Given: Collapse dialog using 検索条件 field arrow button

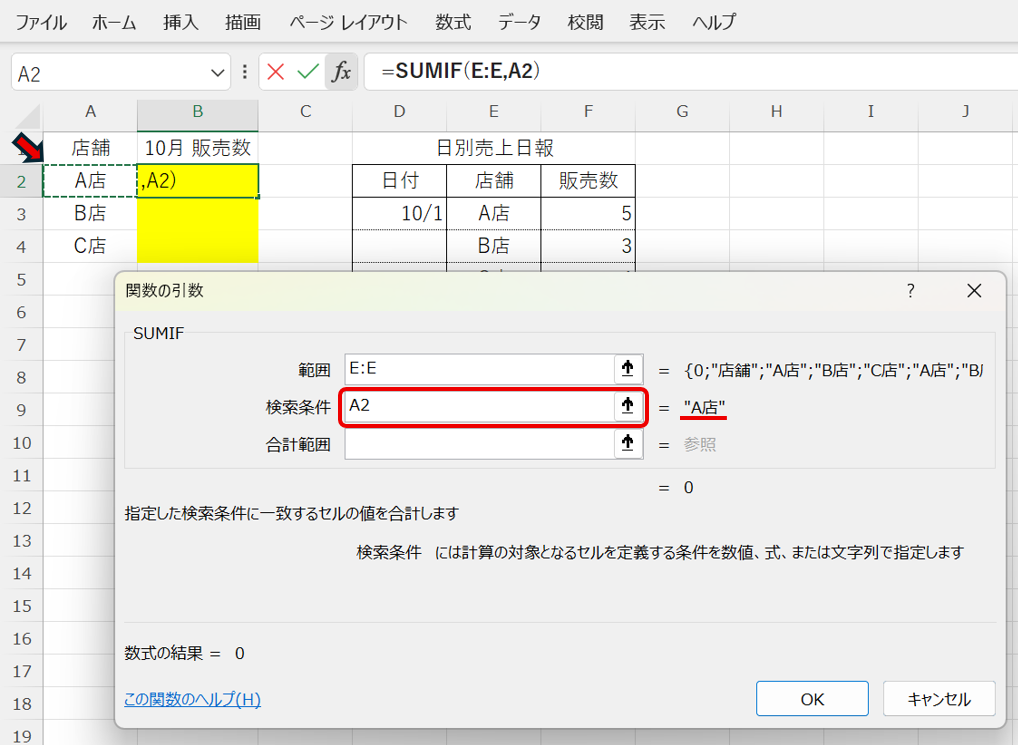Looking at the screenshot, I should tap(627, 406).
